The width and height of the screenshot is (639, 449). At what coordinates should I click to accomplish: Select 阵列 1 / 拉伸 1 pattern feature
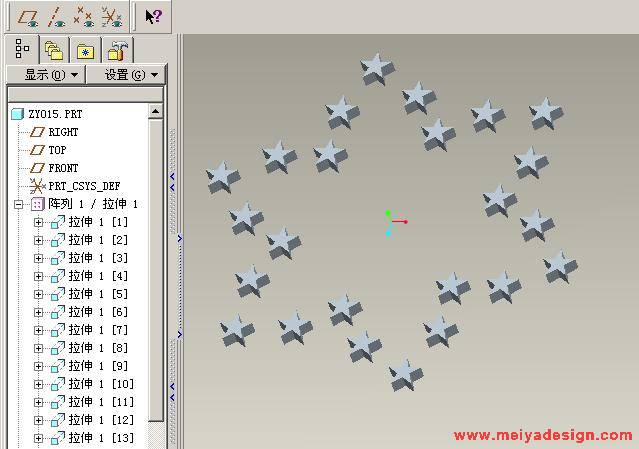tap(93, 204)
